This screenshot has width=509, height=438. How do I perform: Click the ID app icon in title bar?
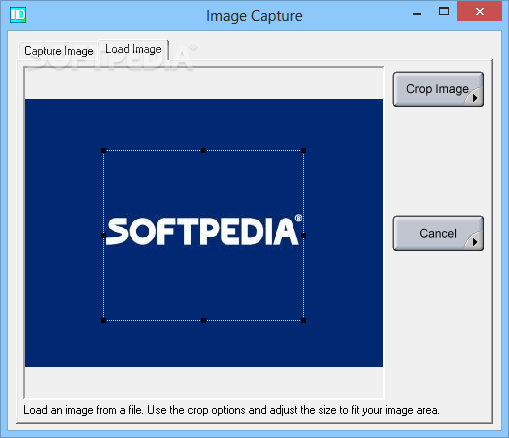18,15
